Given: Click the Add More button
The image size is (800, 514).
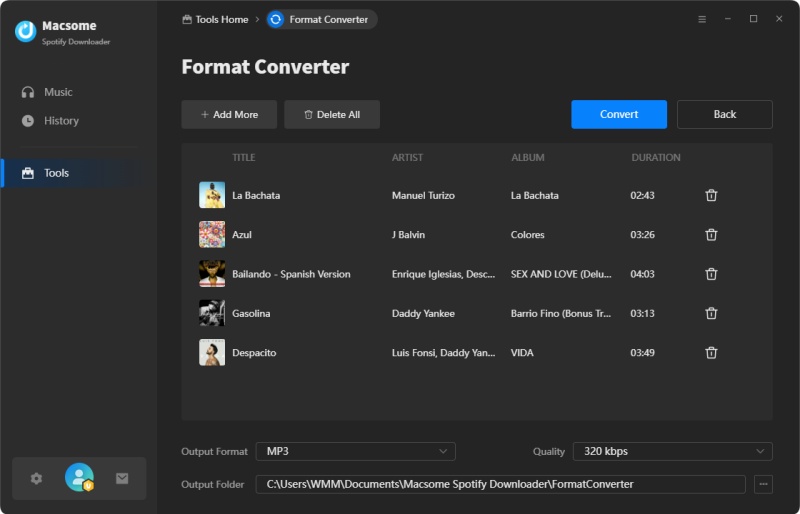Looking at the screenshot, I should [x=229, y=114].
